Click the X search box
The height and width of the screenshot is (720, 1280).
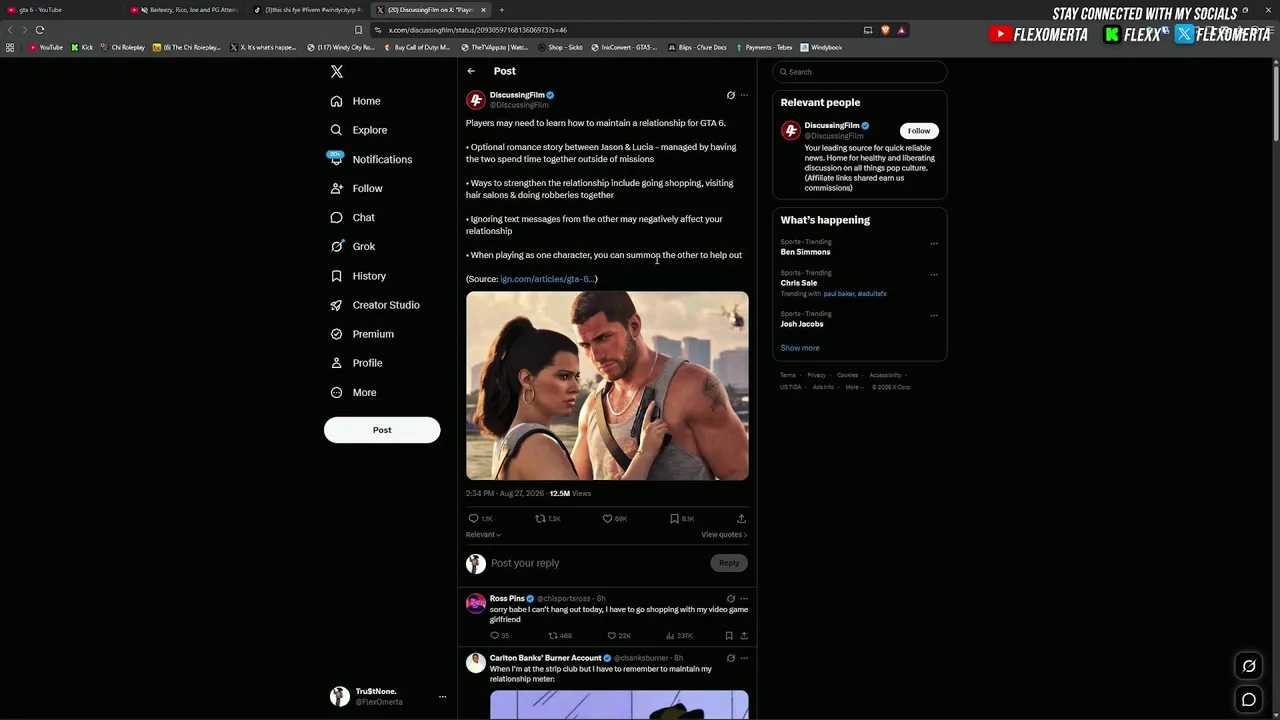[860, 72]
